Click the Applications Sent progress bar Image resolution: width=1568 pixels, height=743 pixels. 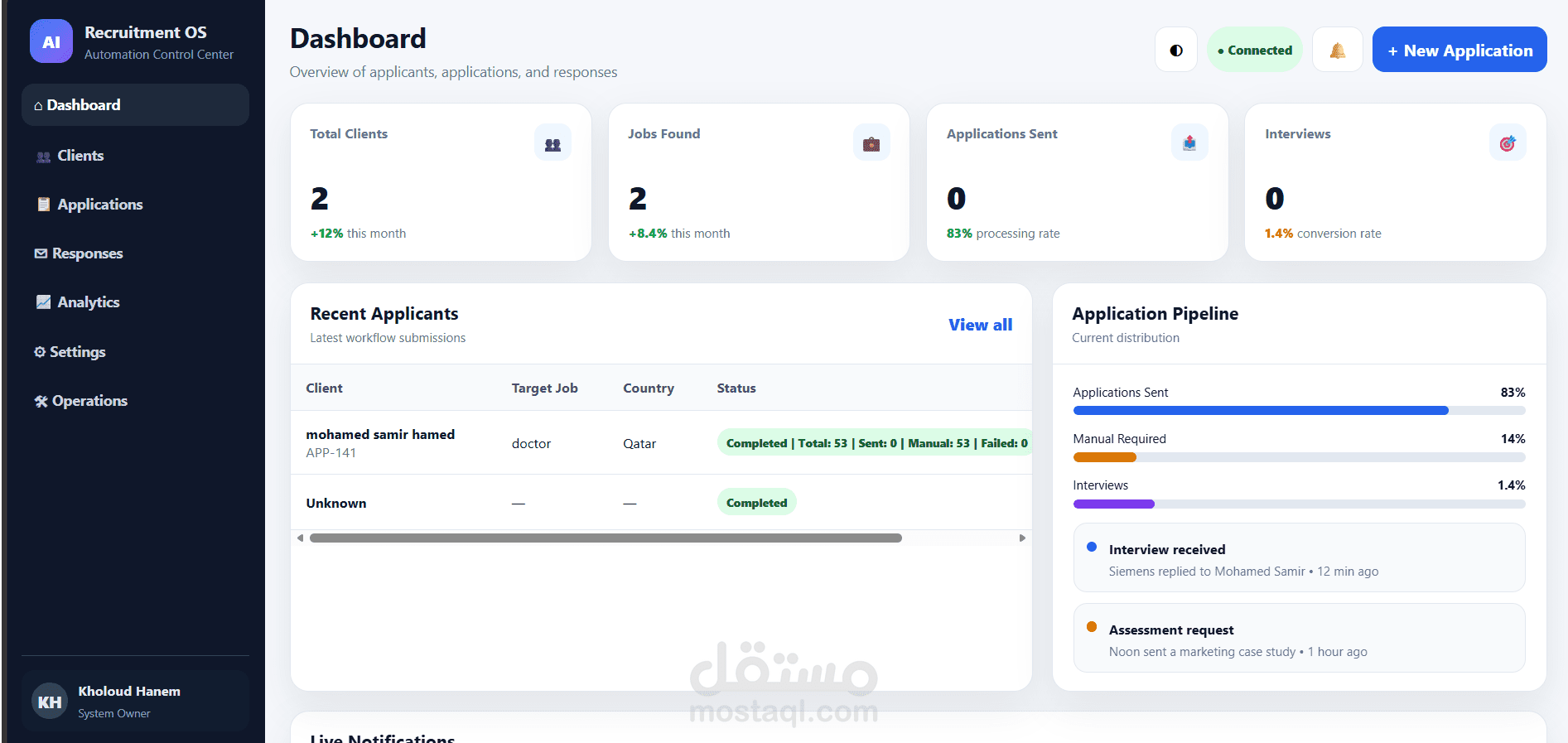1299,411
